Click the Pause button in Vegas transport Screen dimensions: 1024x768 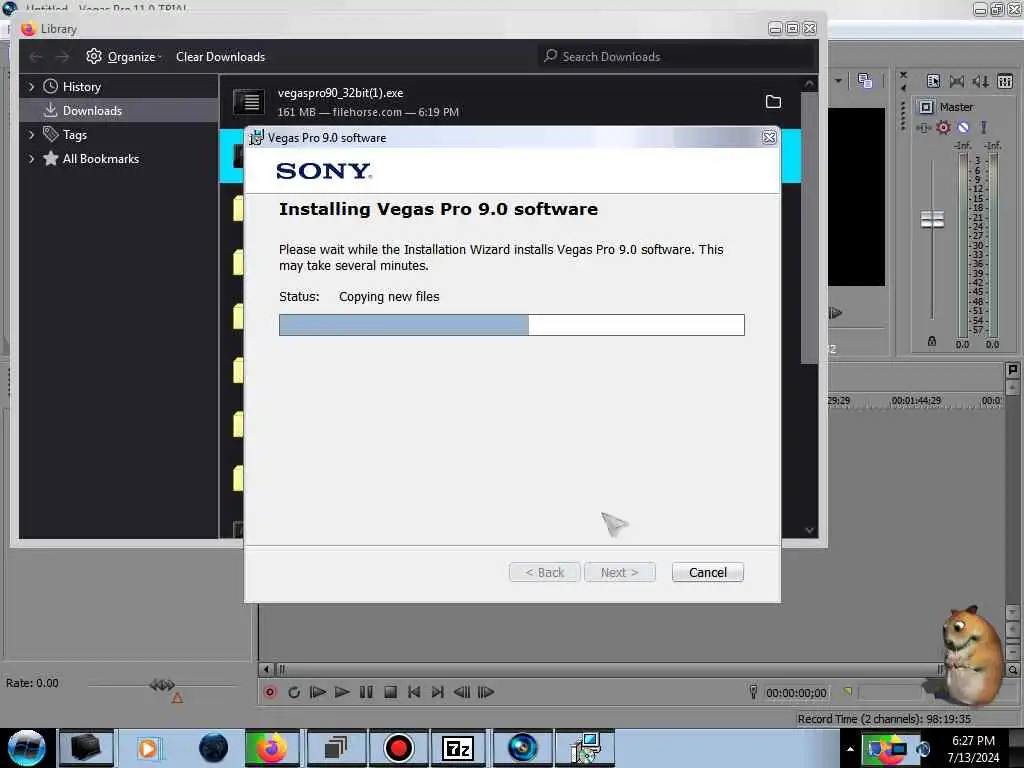tap(366, 692)
